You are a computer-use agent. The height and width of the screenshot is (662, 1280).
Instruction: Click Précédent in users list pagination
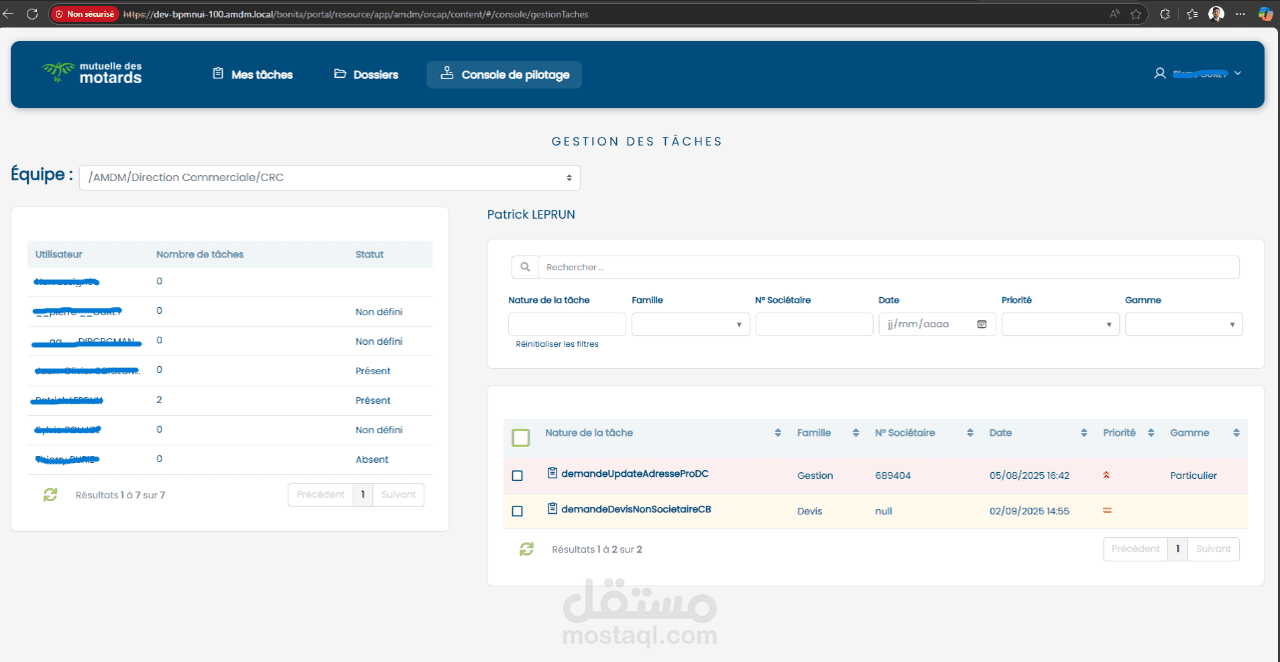pos(320,495)
